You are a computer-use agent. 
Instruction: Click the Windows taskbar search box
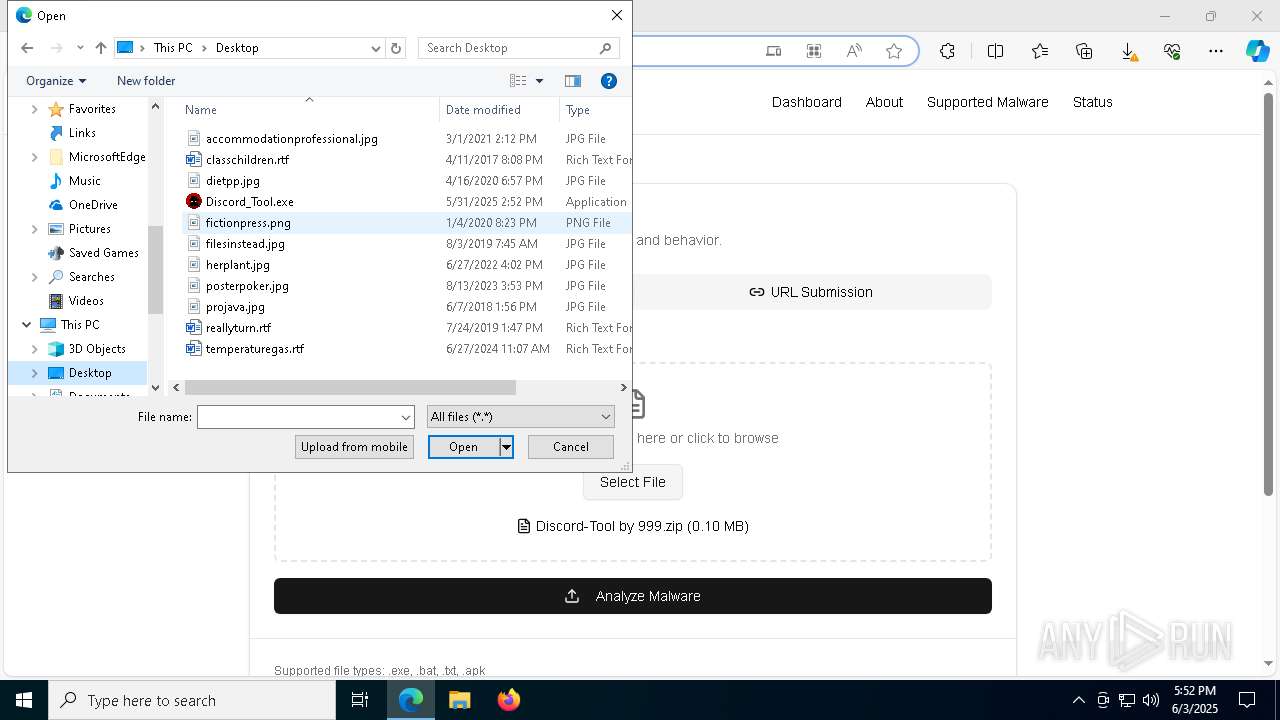point(192,700)
